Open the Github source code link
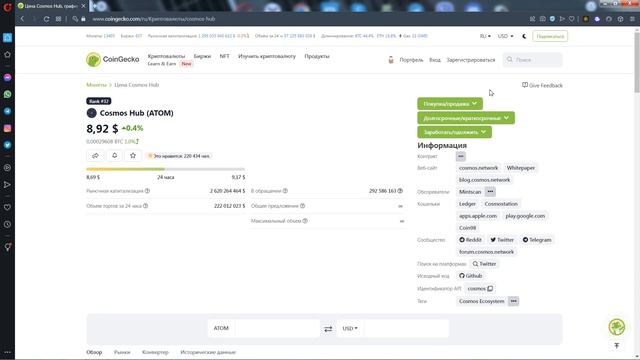The image size is (640, 360). click(x=471, y=276)
